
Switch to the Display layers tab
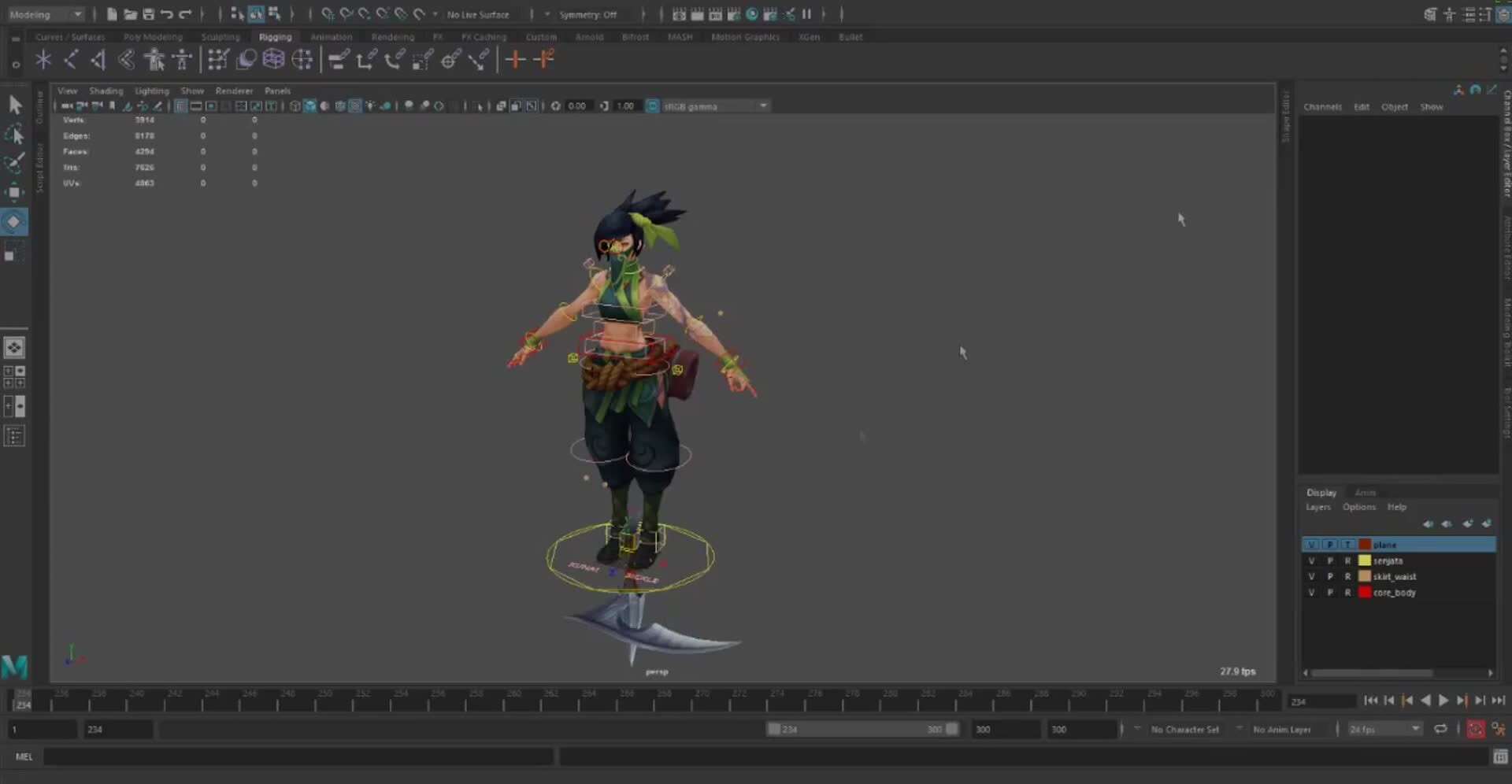(1321, 493)
